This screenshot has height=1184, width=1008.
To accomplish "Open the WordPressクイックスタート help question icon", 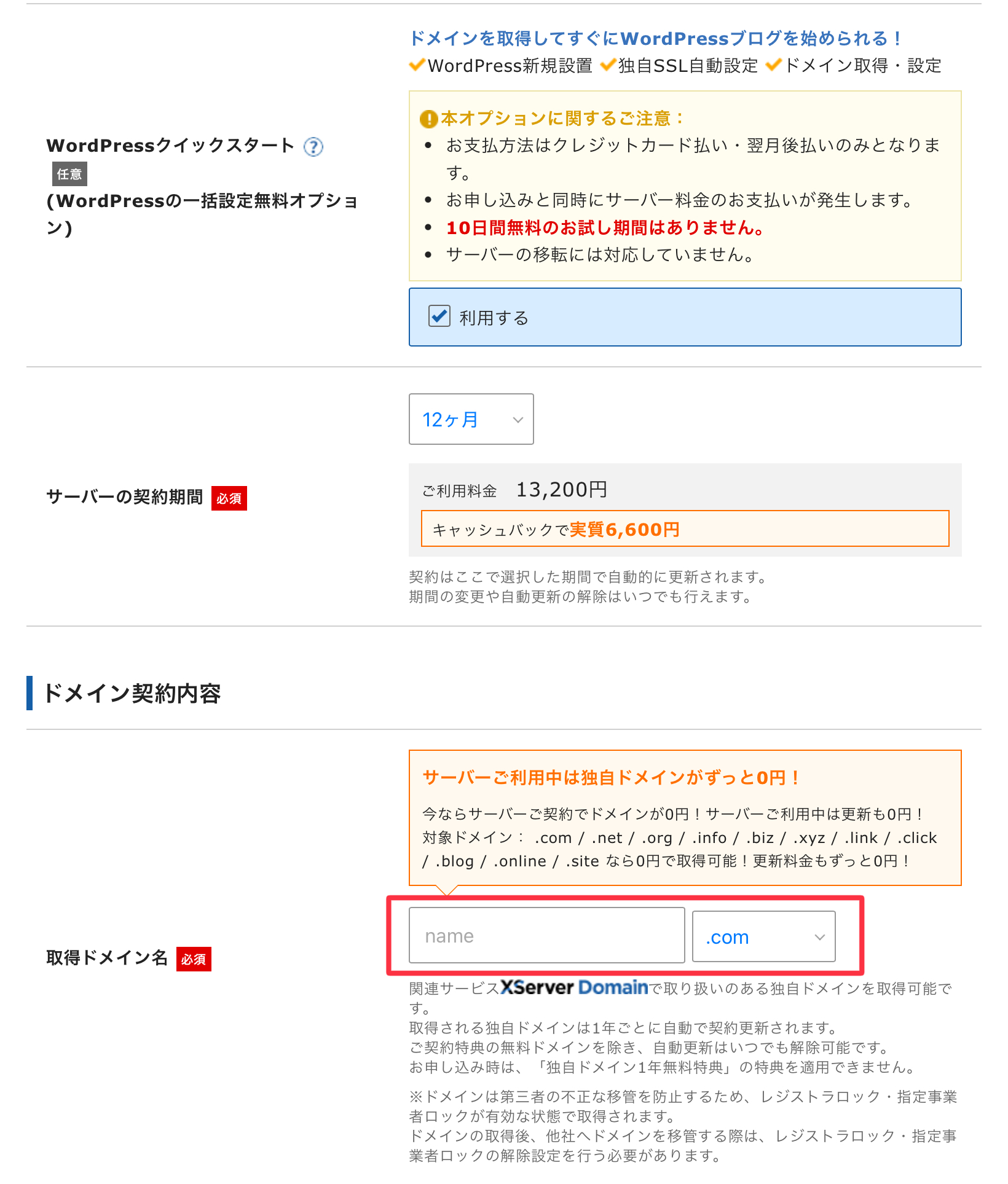I will pyautogui.click(x=313, y=146).
